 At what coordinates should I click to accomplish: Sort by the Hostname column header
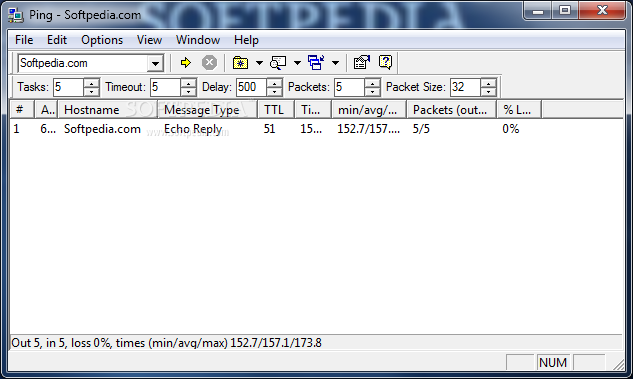tap(108, 110)
